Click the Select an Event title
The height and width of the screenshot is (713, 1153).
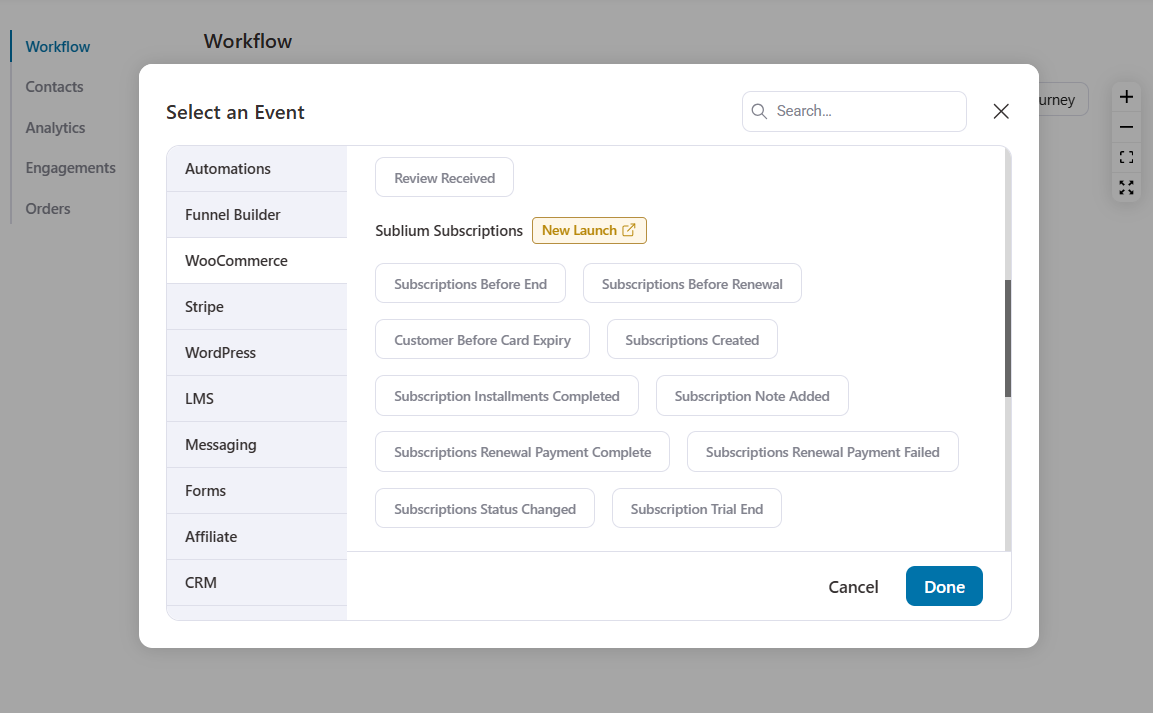(x=235, y=112)
